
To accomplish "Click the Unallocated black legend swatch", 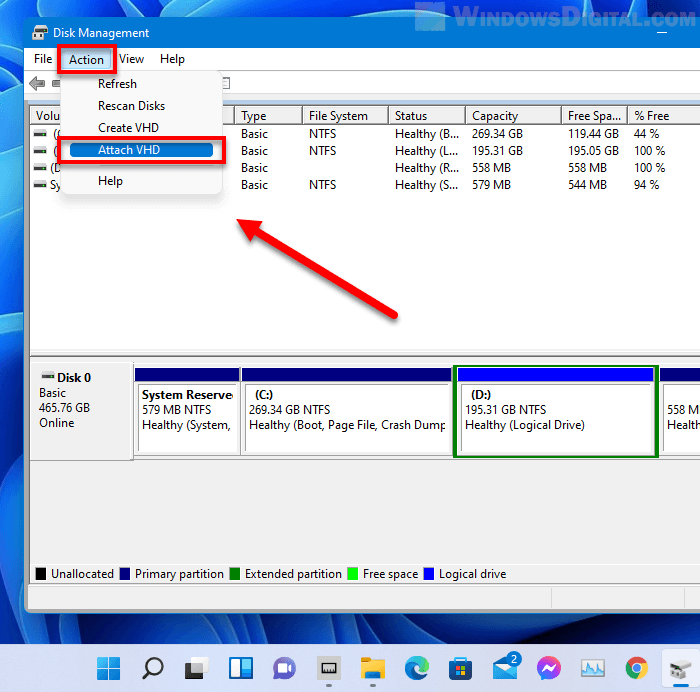I will [41, 574].
